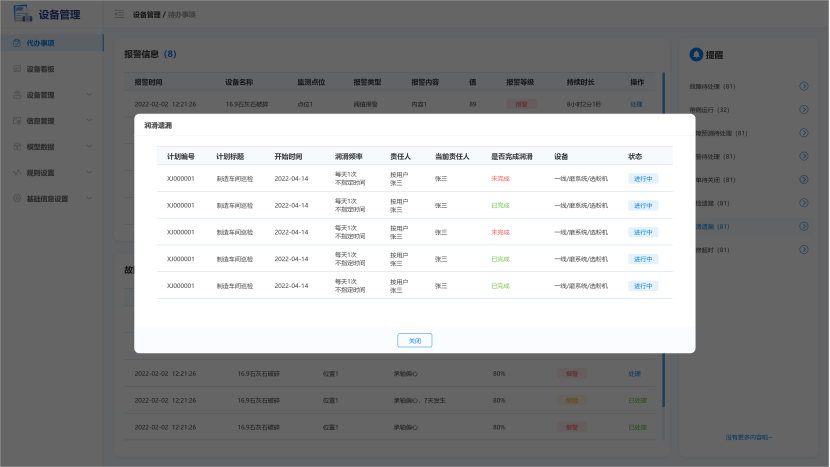Viewport: 830px width, 467px height.
Task: Click arrow icon for 故障待处理 (81) reminder
Action: pos(803,86)
